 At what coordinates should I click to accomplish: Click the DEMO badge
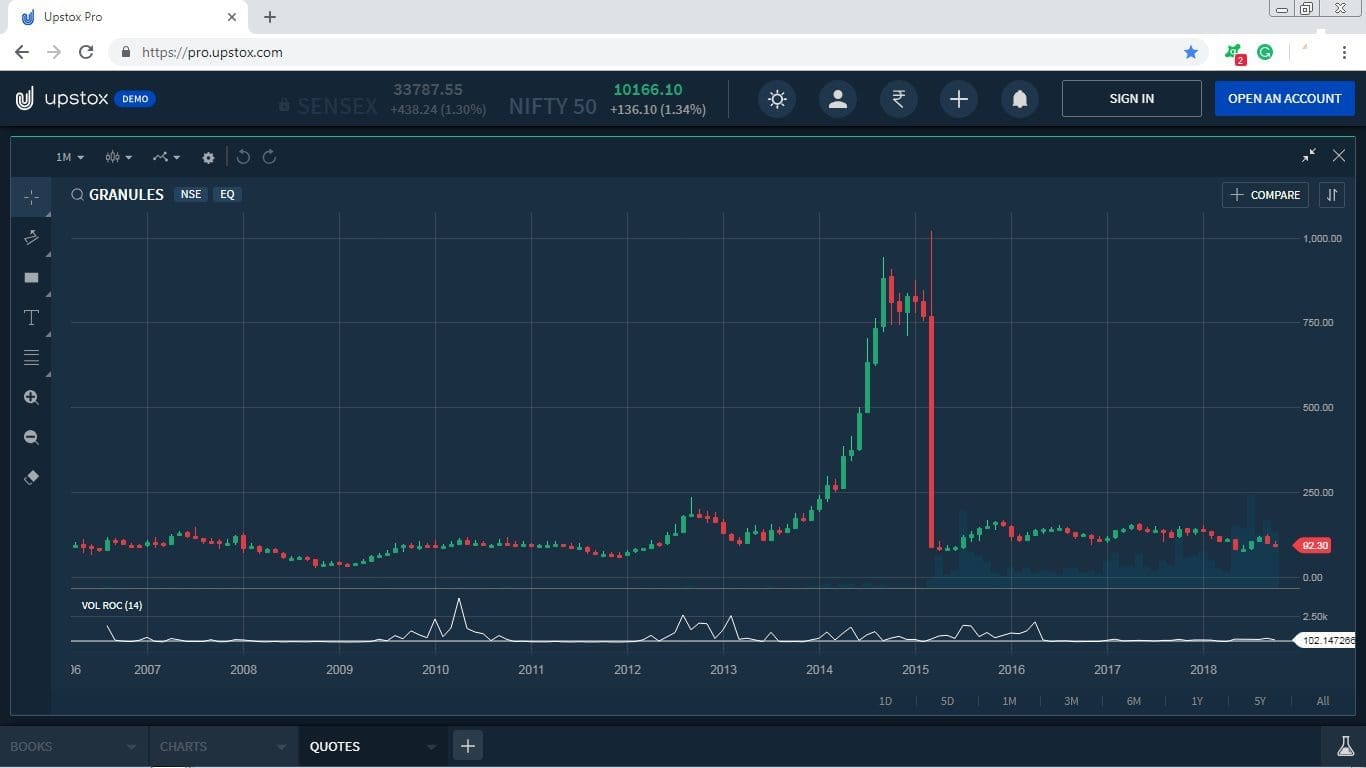point(135,99)
